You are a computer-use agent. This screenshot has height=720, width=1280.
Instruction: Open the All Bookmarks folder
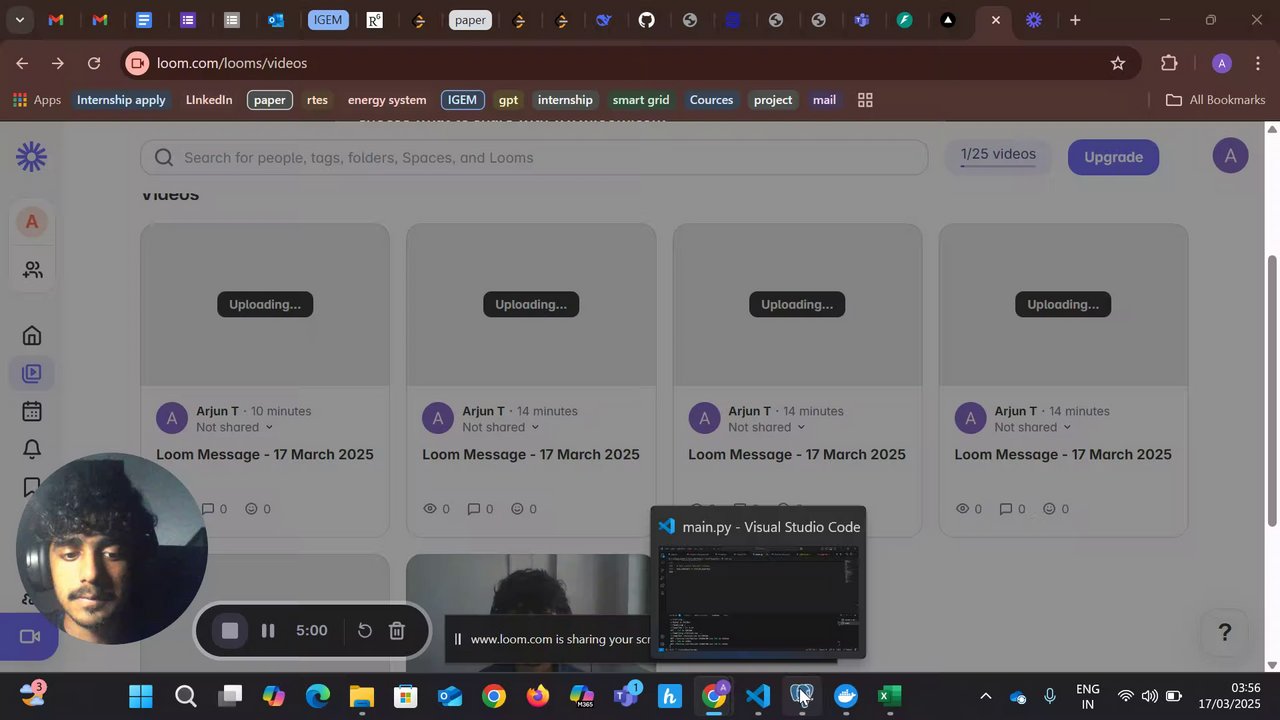pos(1216,100)
